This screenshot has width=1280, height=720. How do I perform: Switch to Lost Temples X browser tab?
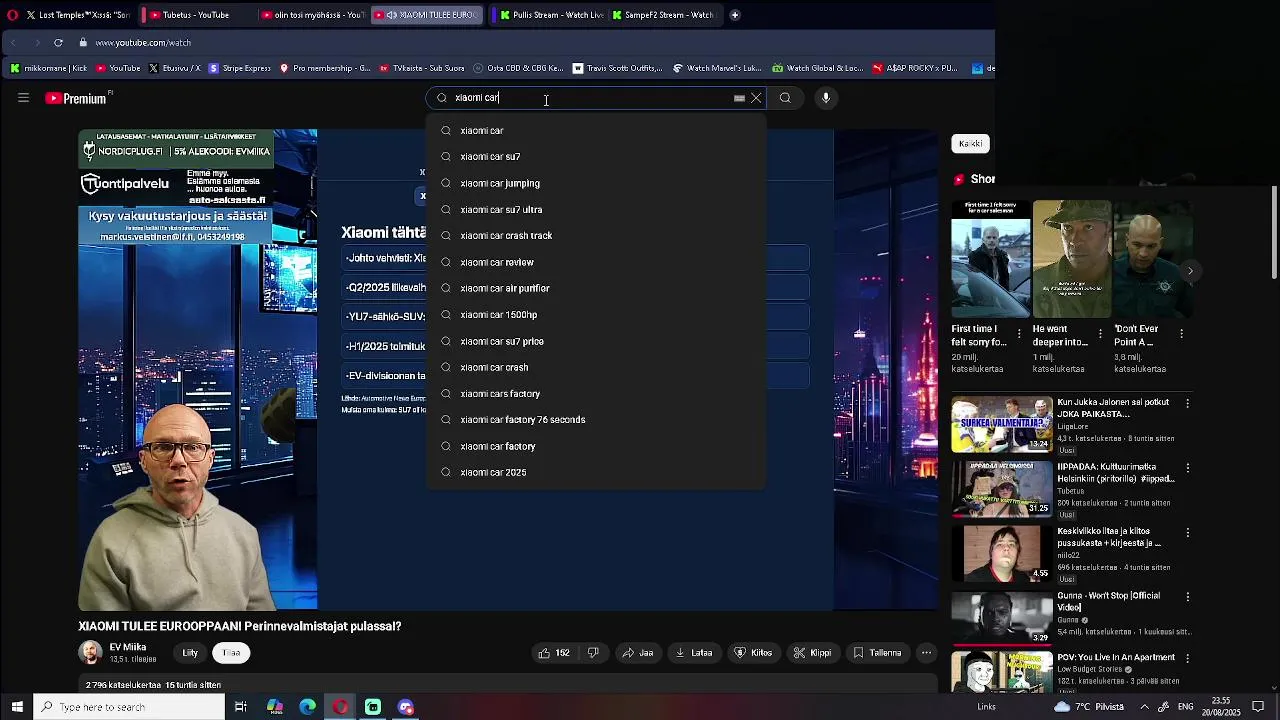pos(78,15)
